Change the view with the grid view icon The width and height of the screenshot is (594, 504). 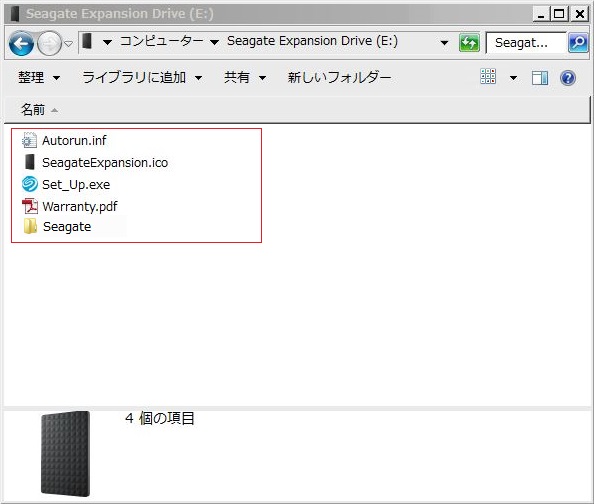(x=488, y=77)
